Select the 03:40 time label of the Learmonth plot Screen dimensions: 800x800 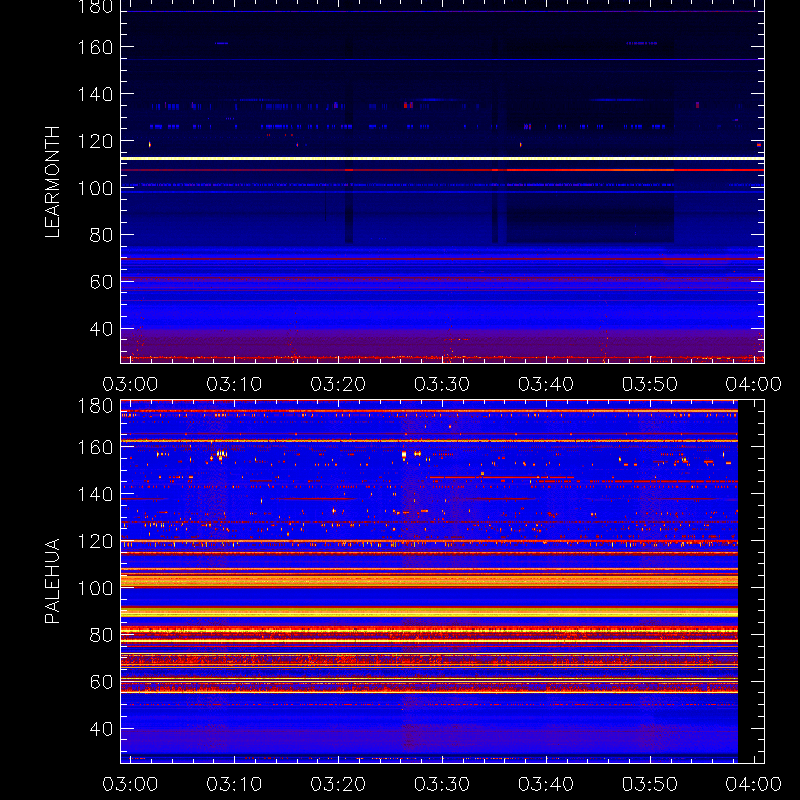(x=546, y=384)
